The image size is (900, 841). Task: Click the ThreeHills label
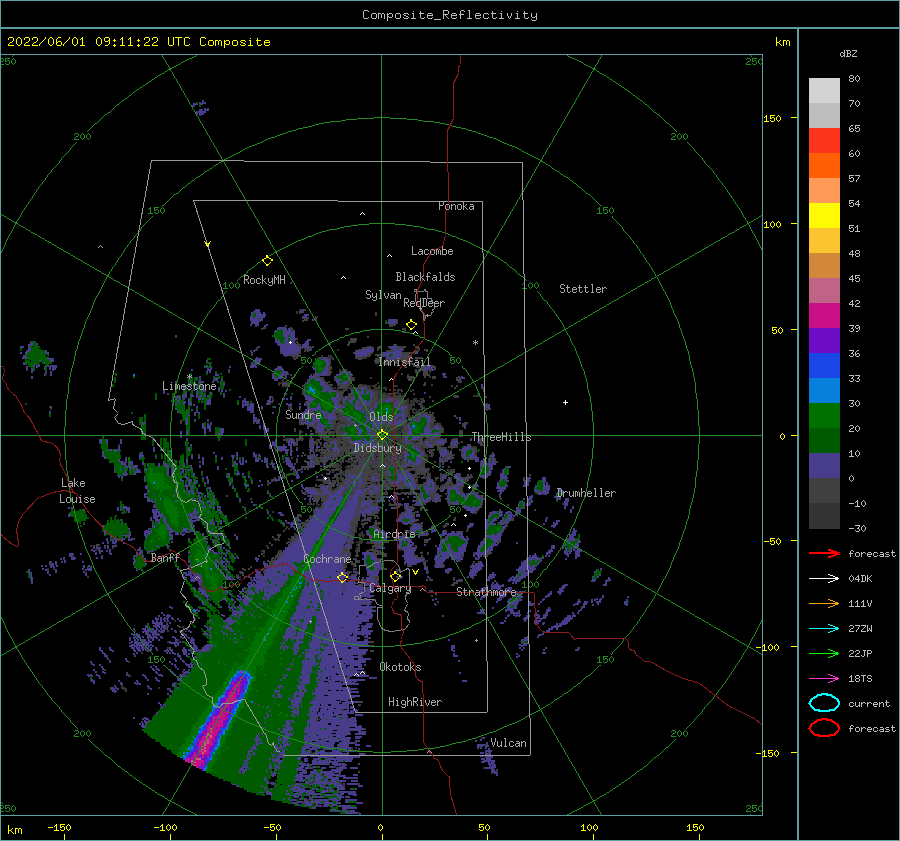click(x=501, y=437)
